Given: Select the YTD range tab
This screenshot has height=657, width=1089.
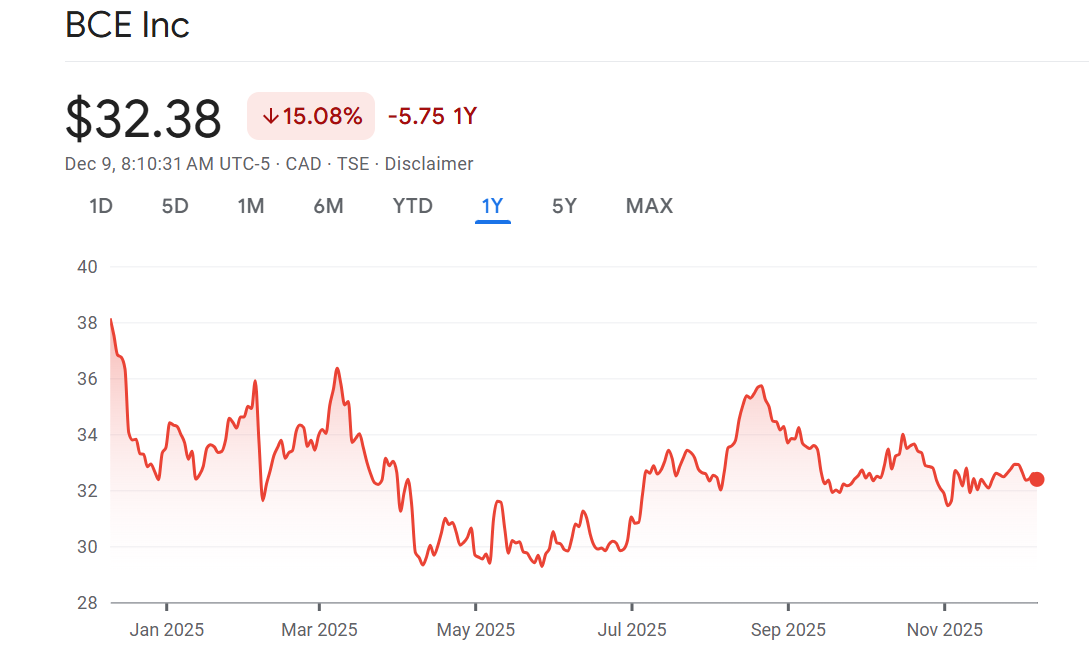Looking at the screenshot, I should (x=412, y=206).
